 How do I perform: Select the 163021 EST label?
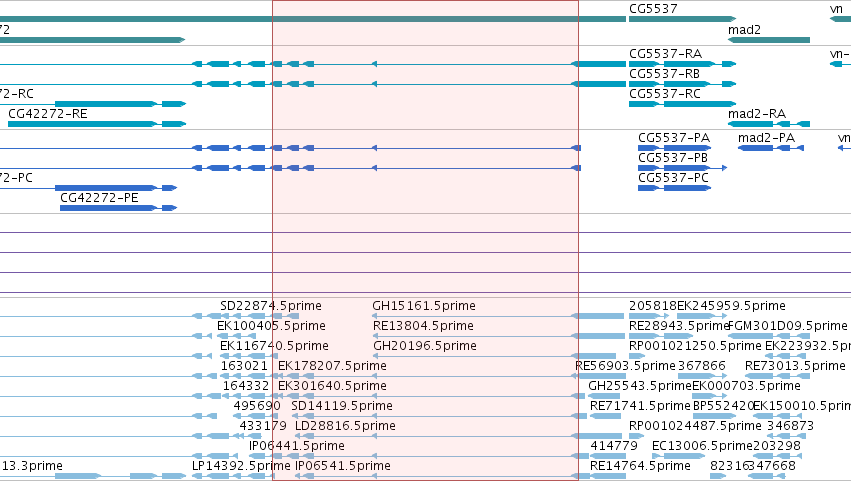(244, 366)
